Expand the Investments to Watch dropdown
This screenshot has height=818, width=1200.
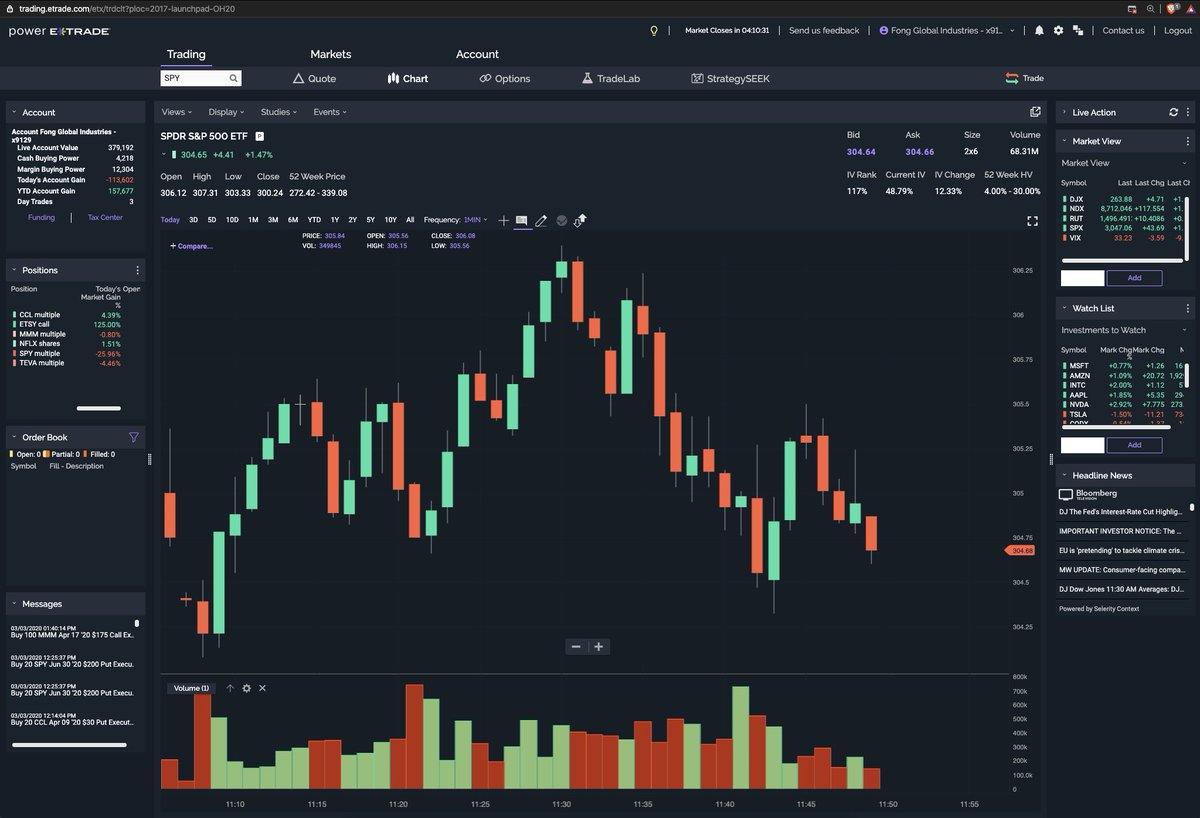point(1185,330)
